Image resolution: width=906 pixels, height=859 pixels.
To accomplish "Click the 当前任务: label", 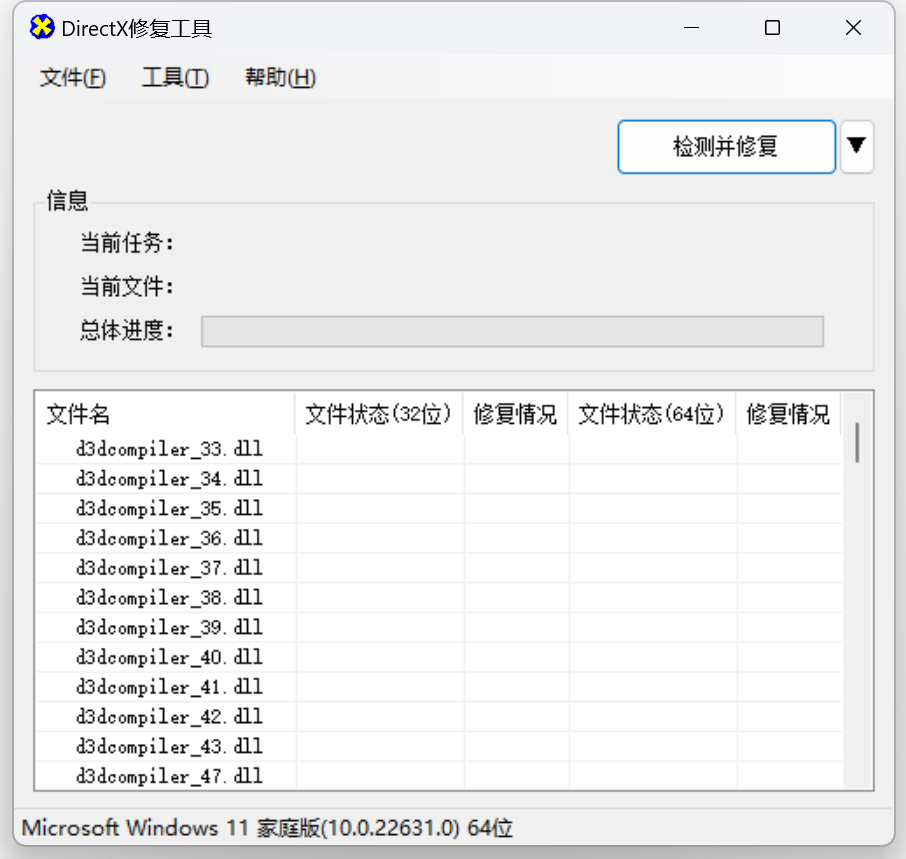I will 127,243.
